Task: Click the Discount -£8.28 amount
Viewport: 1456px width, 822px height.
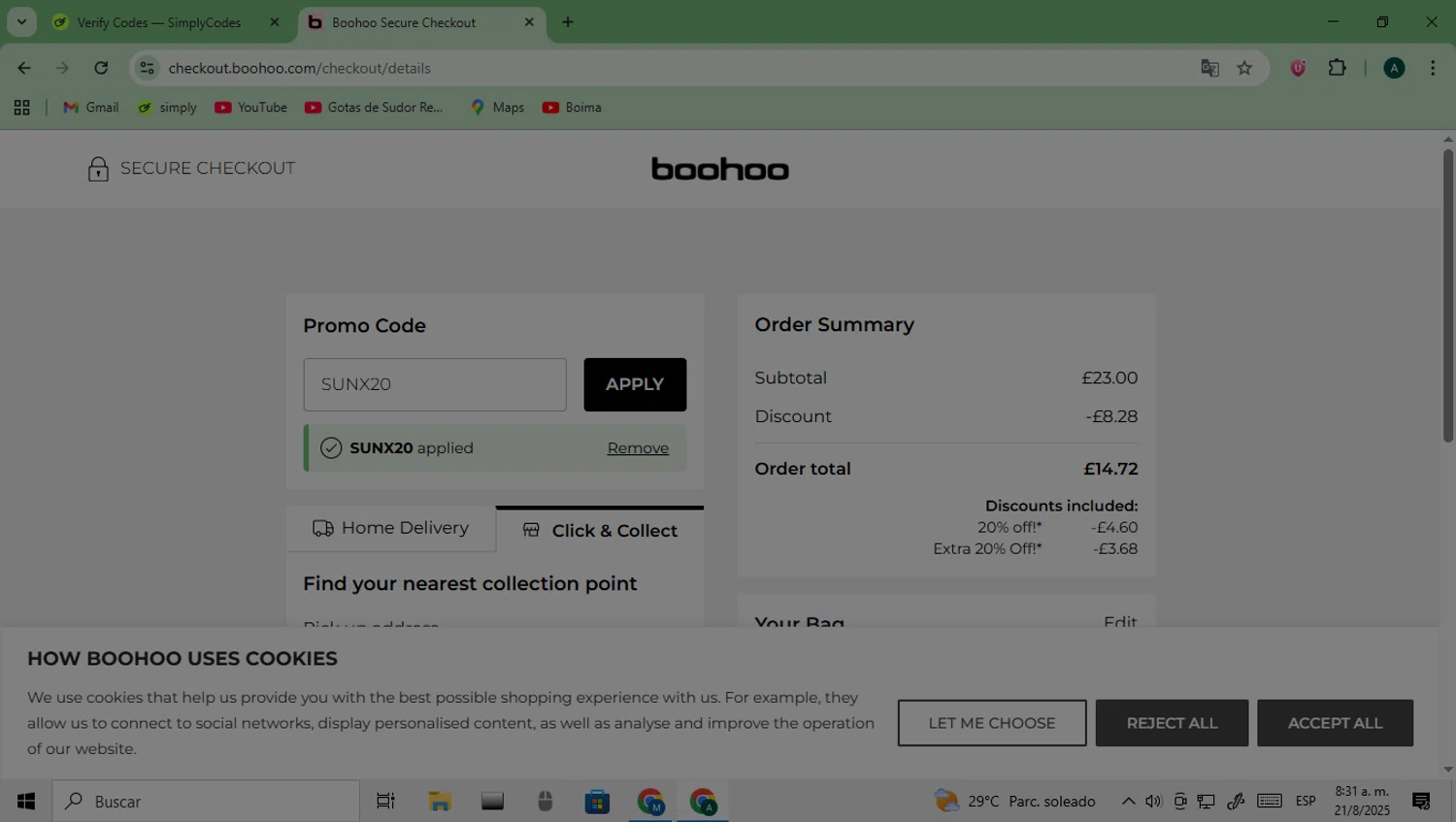Action: pyautogui.click(x=1111, y=416)
